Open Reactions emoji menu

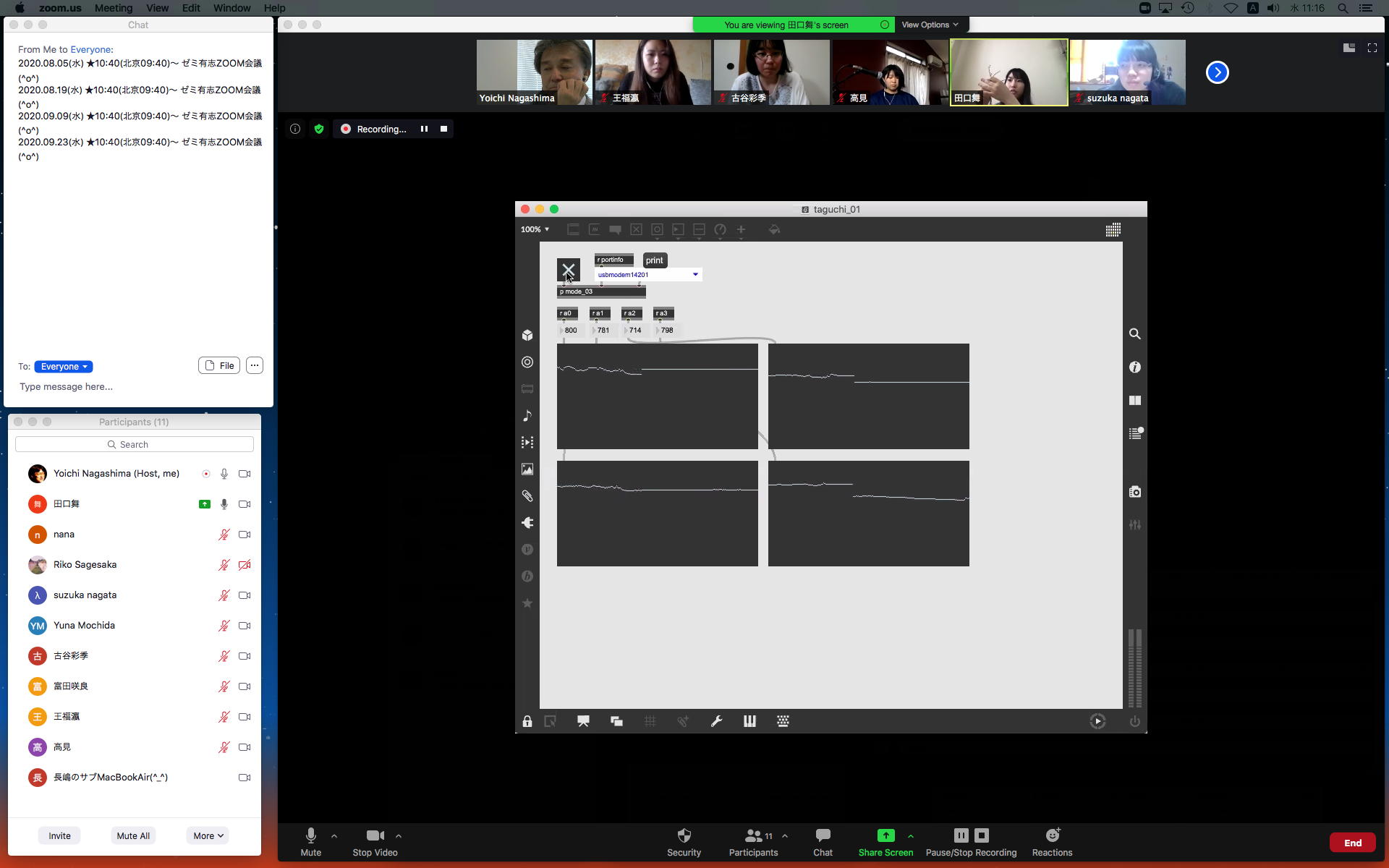point(1052,835)
